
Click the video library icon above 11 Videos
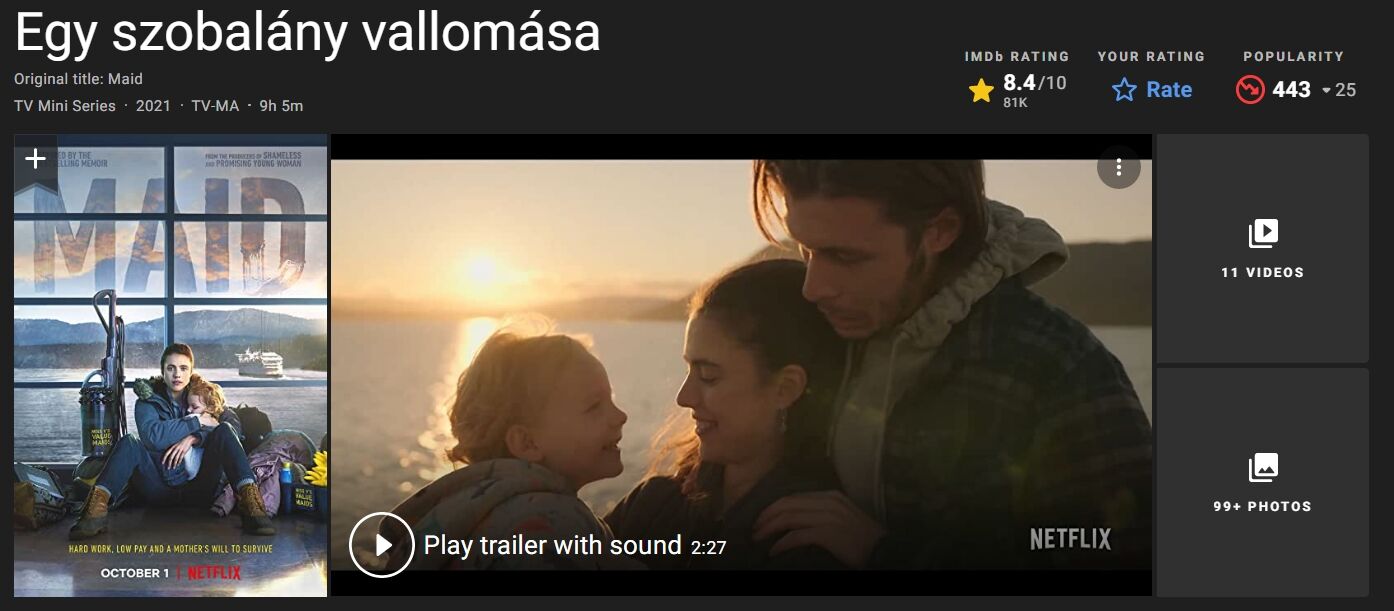pyautogui.click(x=1263, y=234)
